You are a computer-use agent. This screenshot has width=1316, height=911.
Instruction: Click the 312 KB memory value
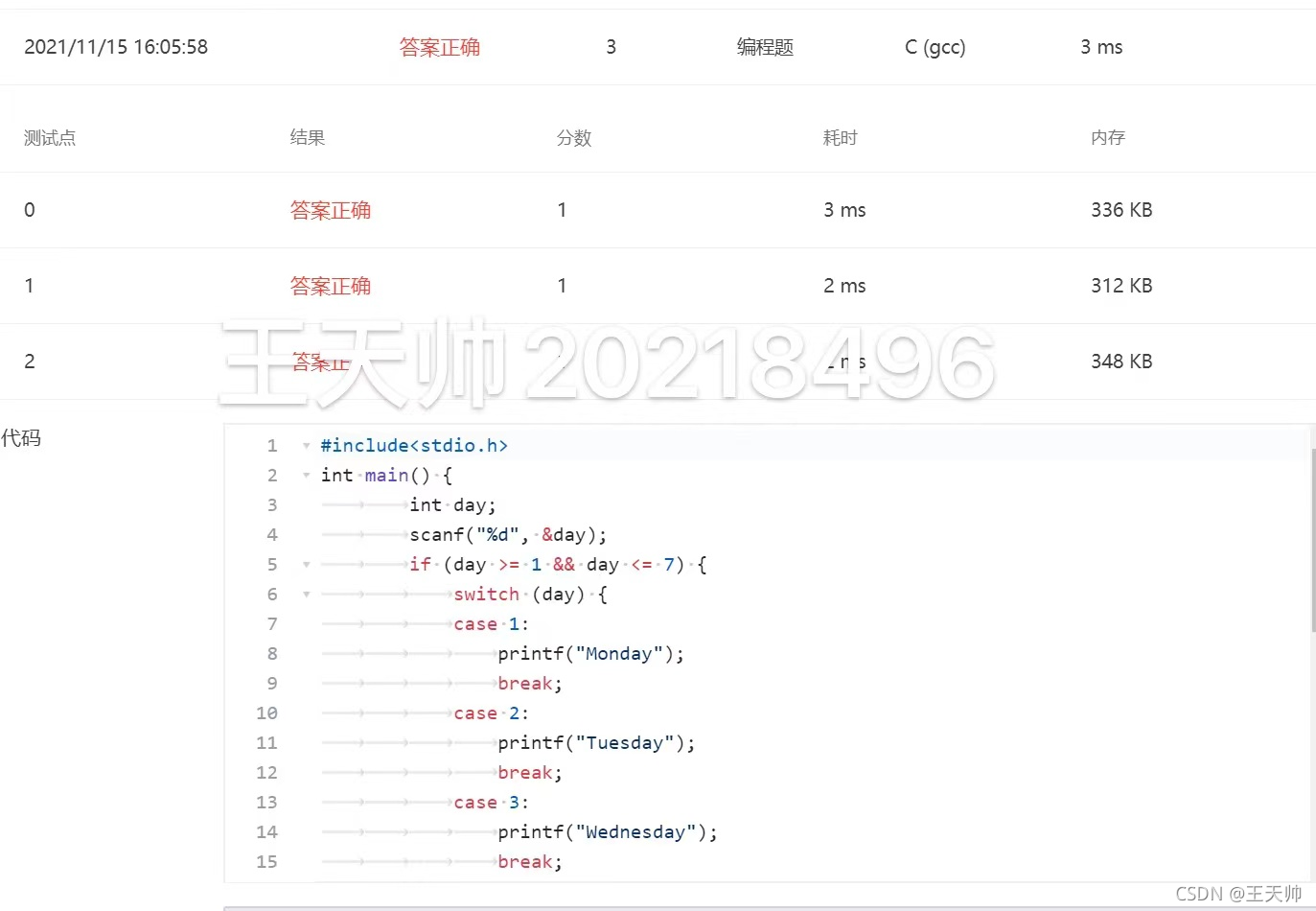pyautogui.click(x=1121, y=286)
